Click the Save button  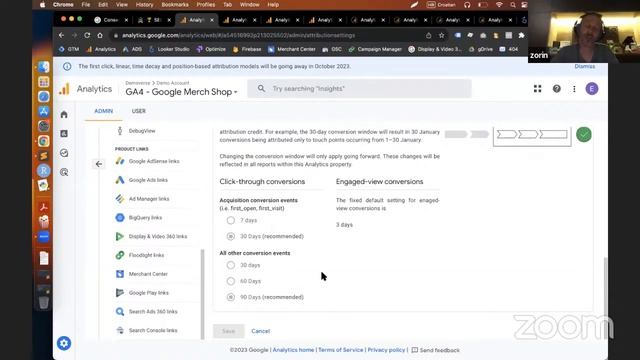[229, 331]
